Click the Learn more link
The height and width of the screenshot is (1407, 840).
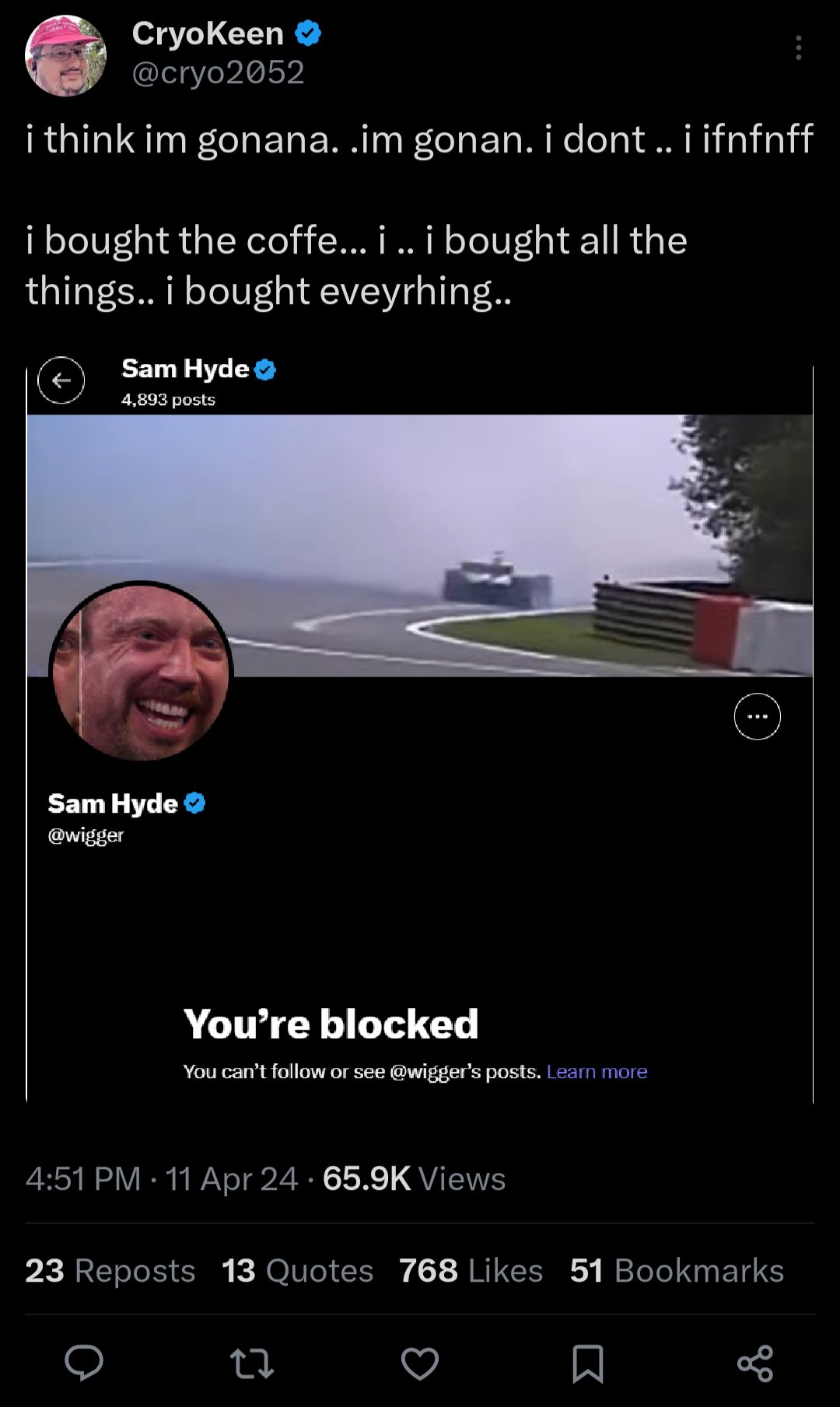[x=597, y=1072]
